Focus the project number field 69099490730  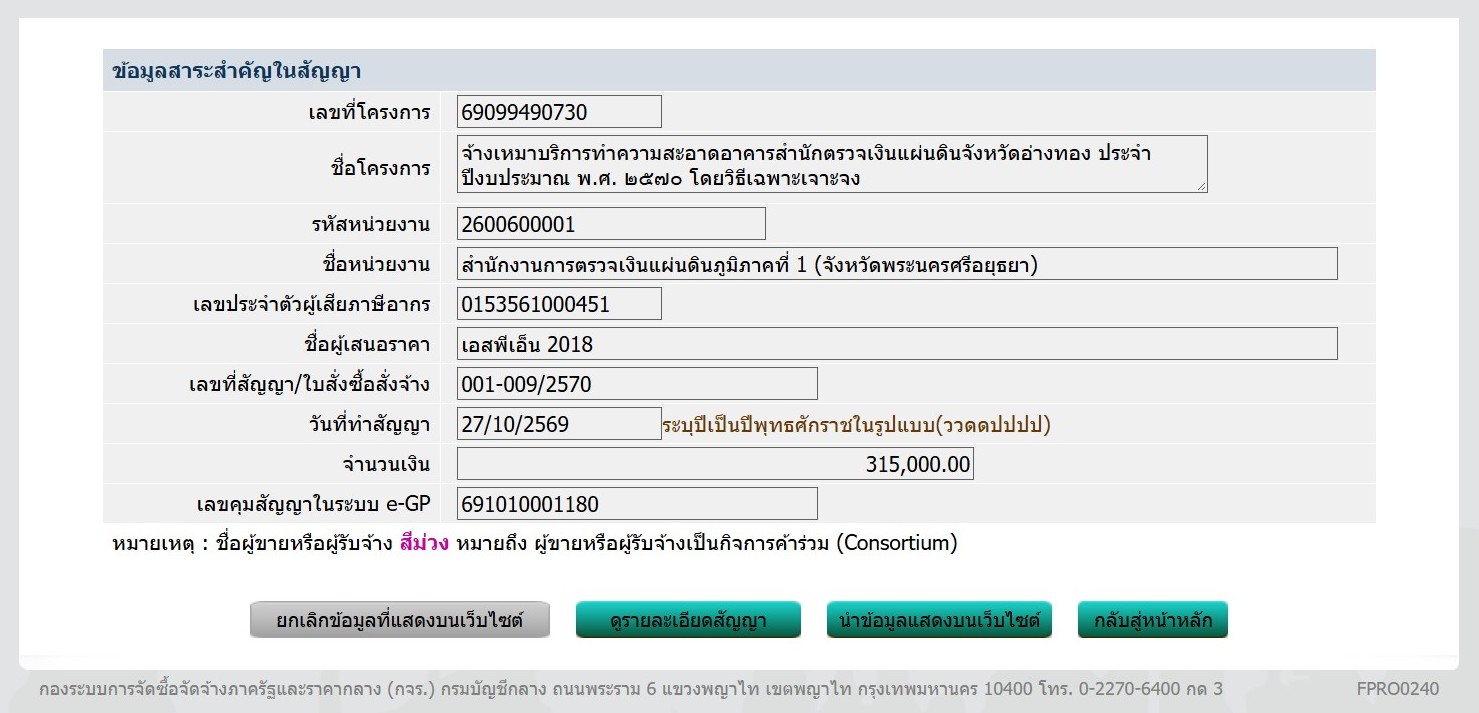pos(559,112)
